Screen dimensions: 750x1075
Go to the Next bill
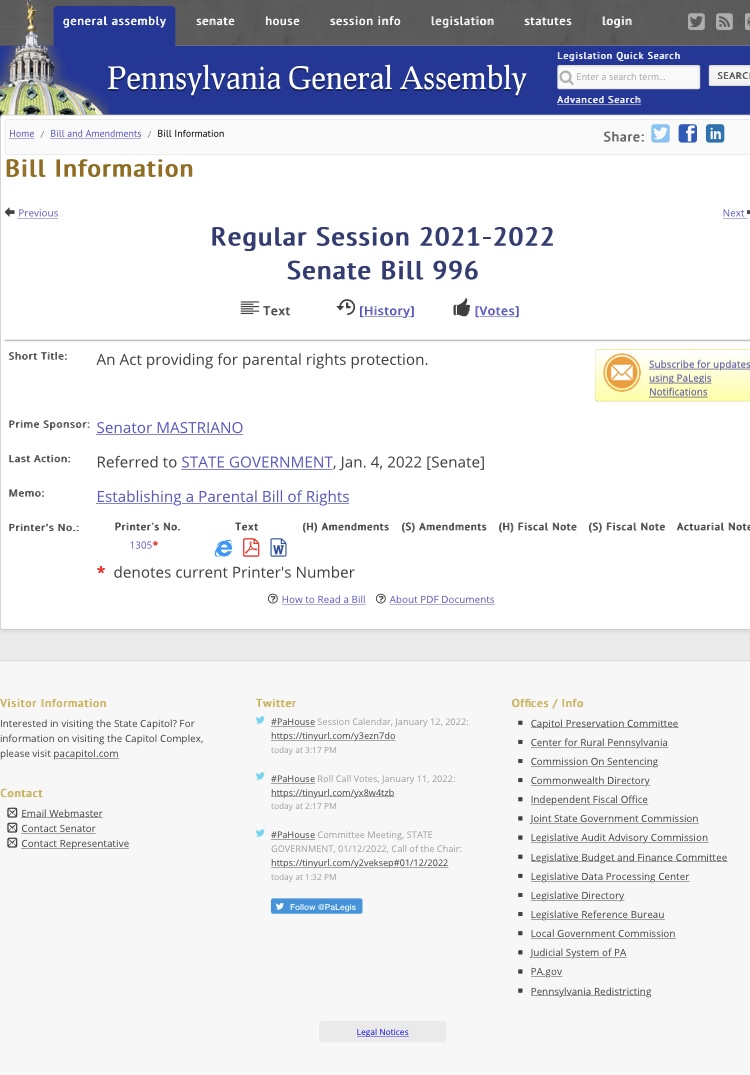click(734, 213)
